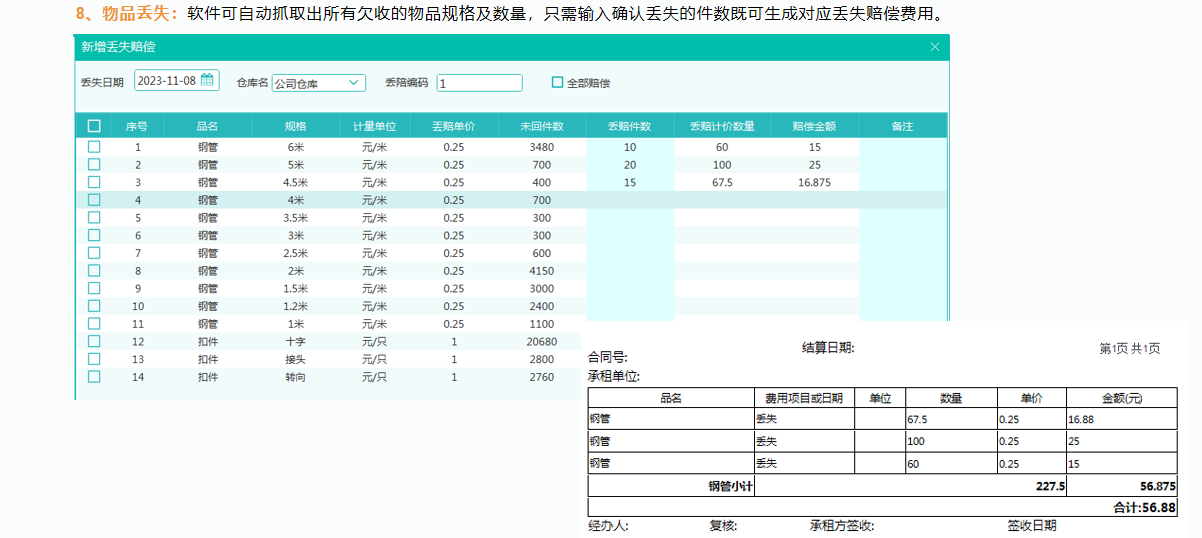Check the row 12 checkbox for 十字 扣件

(x=94, y=341)
